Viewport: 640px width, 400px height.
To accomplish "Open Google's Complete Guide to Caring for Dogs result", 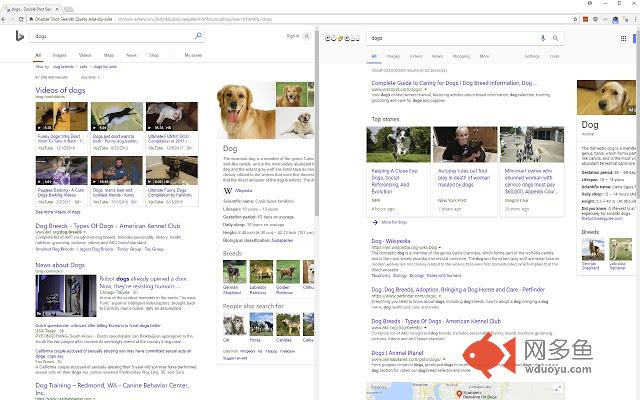I will [x=454, y=83].
